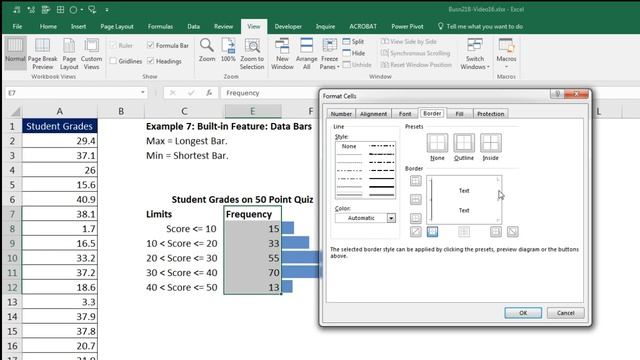
Task: Hide the current window
Action: click(x=353, y=53)
